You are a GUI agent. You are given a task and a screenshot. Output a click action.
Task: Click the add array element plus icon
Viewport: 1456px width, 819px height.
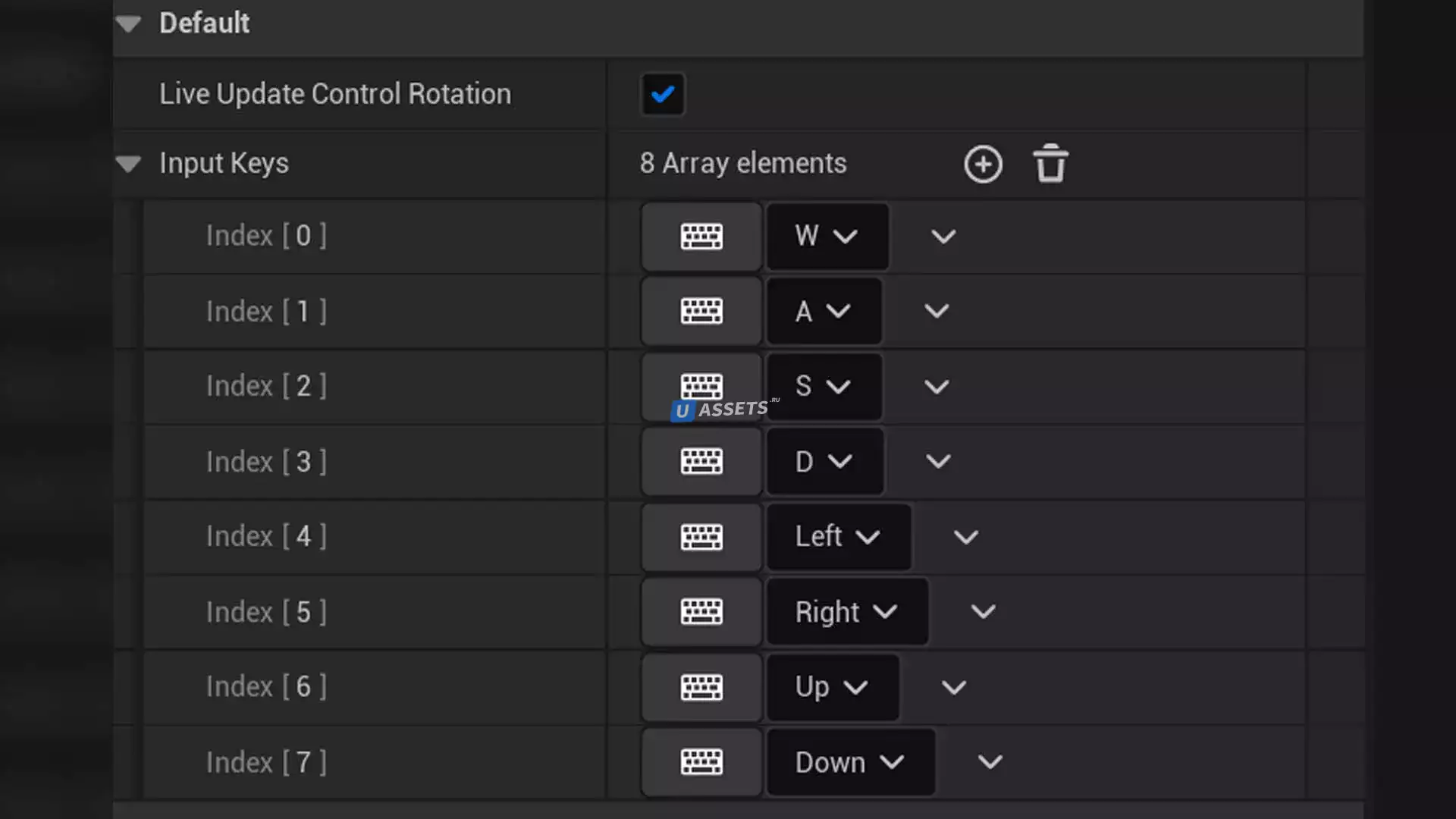coord(983,164)
